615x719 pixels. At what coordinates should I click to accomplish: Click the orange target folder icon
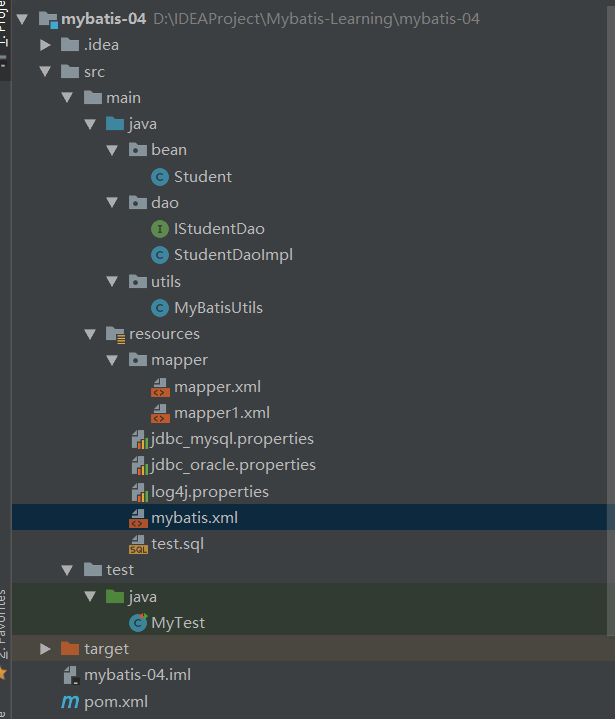click(x=70, y=649)
